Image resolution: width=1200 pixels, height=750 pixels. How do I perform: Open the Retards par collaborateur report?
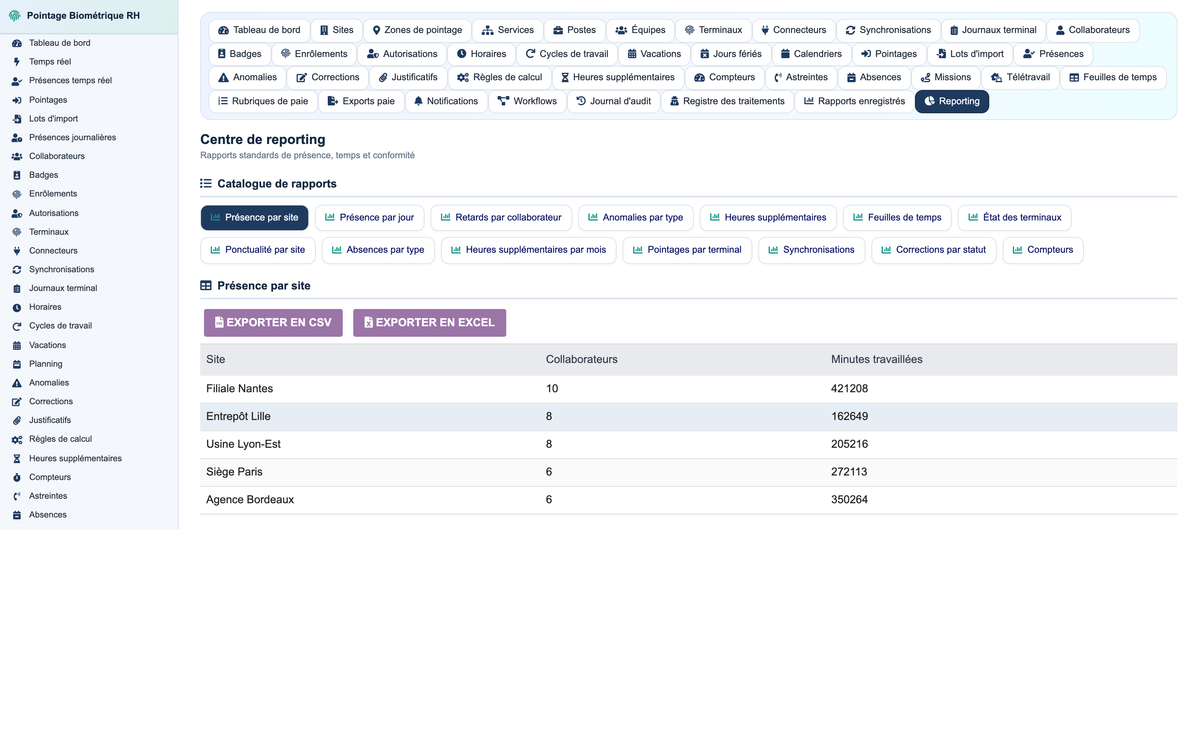click(501, 217)
